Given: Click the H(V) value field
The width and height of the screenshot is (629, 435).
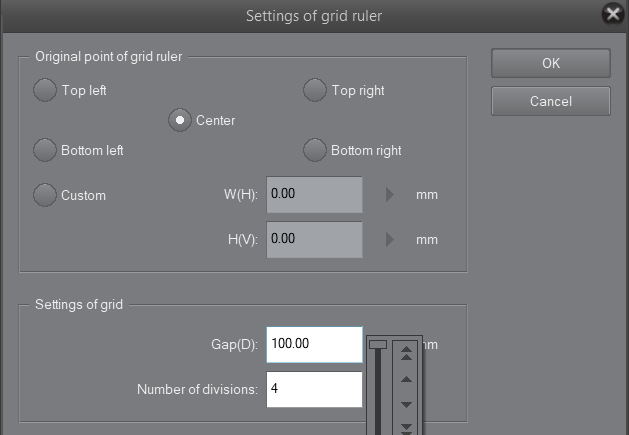Looking at the screenshot, I should click(x=314, y=240).
